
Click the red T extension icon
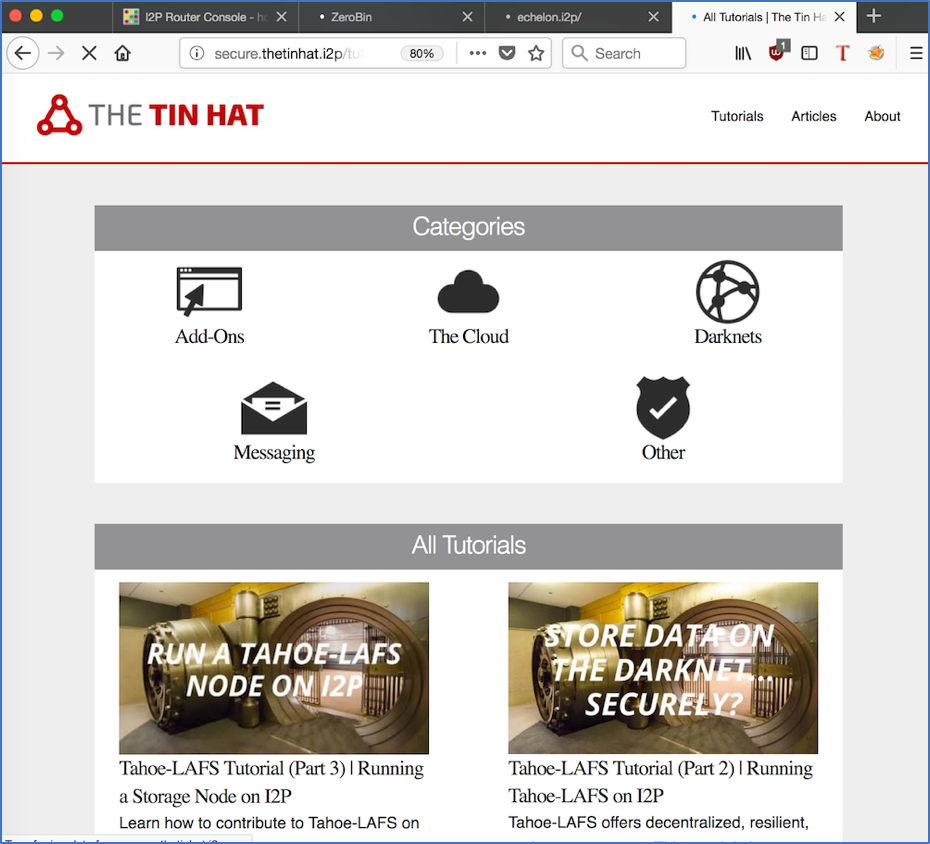842,53
